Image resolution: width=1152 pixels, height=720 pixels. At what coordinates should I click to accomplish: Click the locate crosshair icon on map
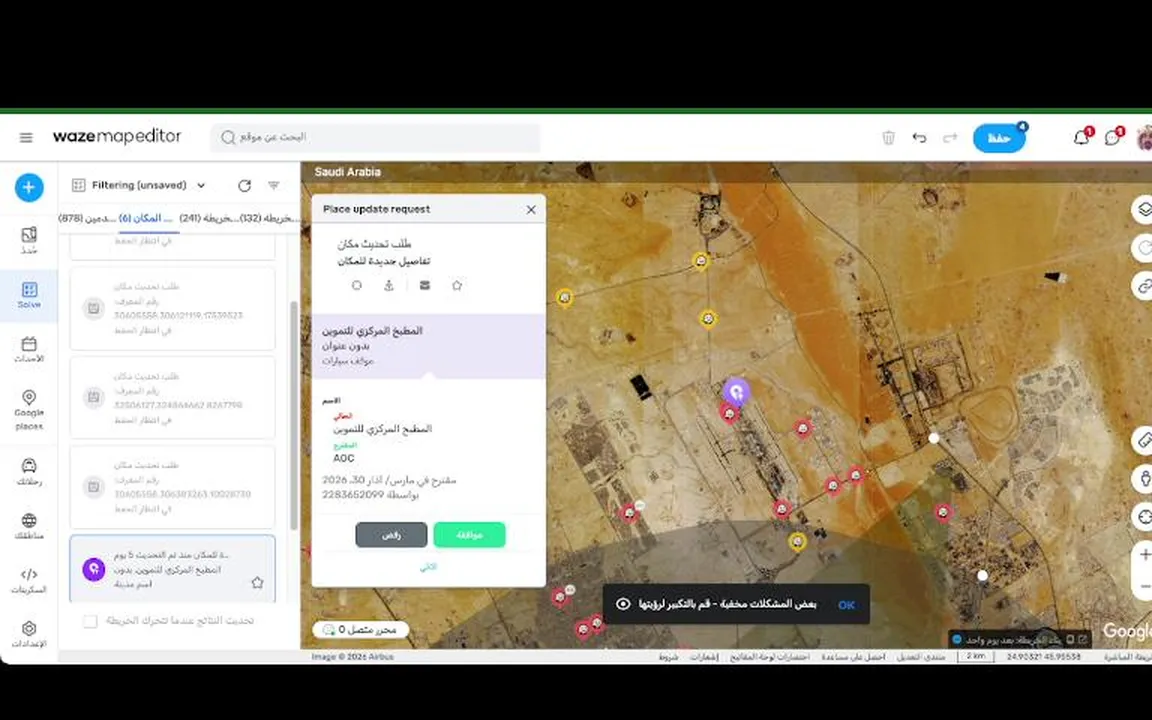[1142, 516]
